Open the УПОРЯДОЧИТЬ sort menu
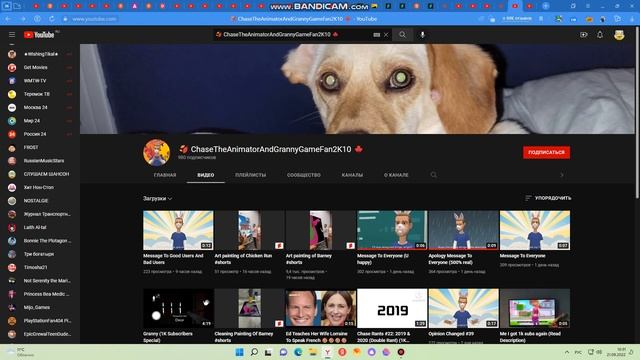The width and height of the screenshot is (640, 360). click(x=548, y=198)
